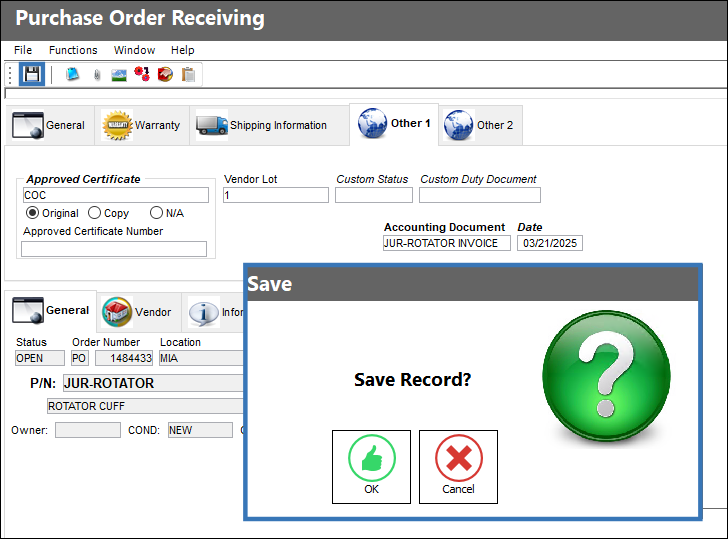
Task: Click the Warranty gold seal icon
Action: click(117, 125)
